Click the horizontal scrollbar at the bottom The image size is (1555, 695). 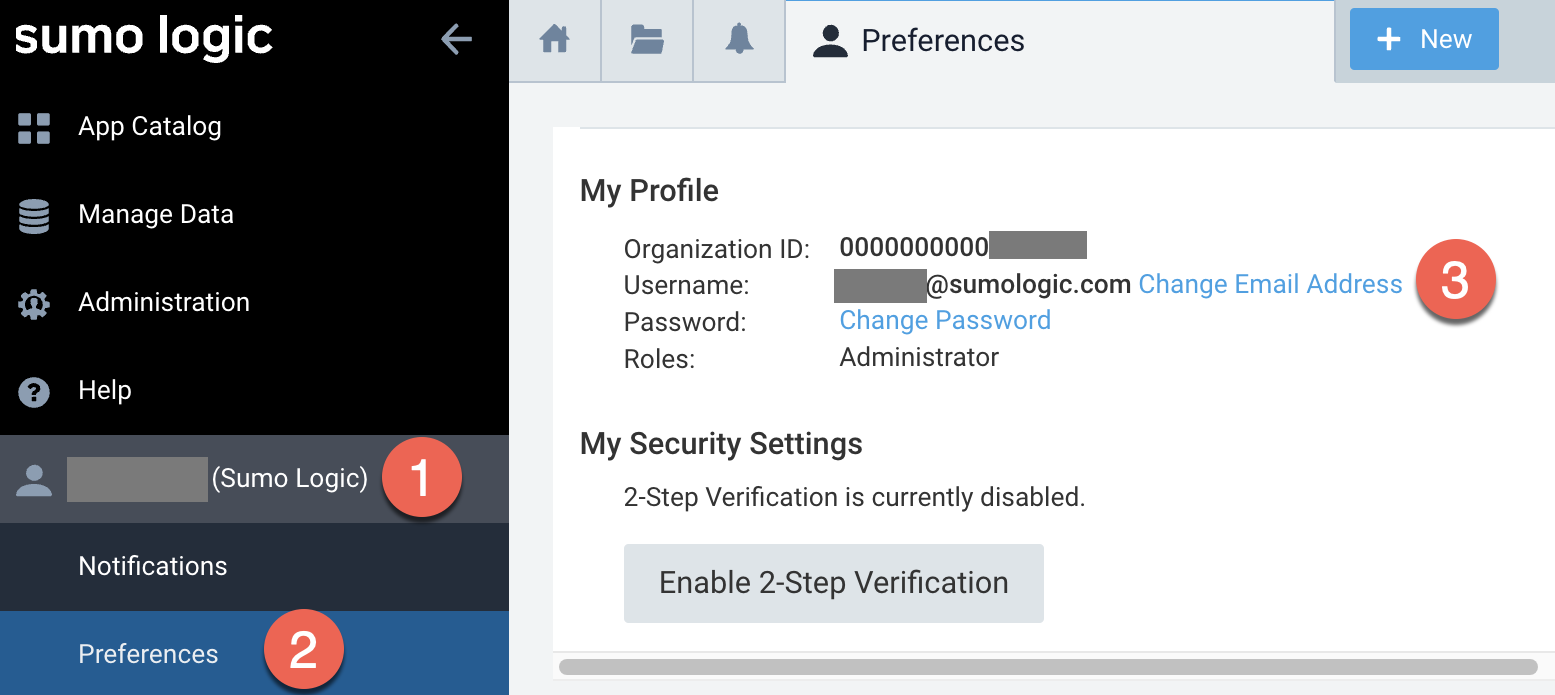click(1047, 667)
